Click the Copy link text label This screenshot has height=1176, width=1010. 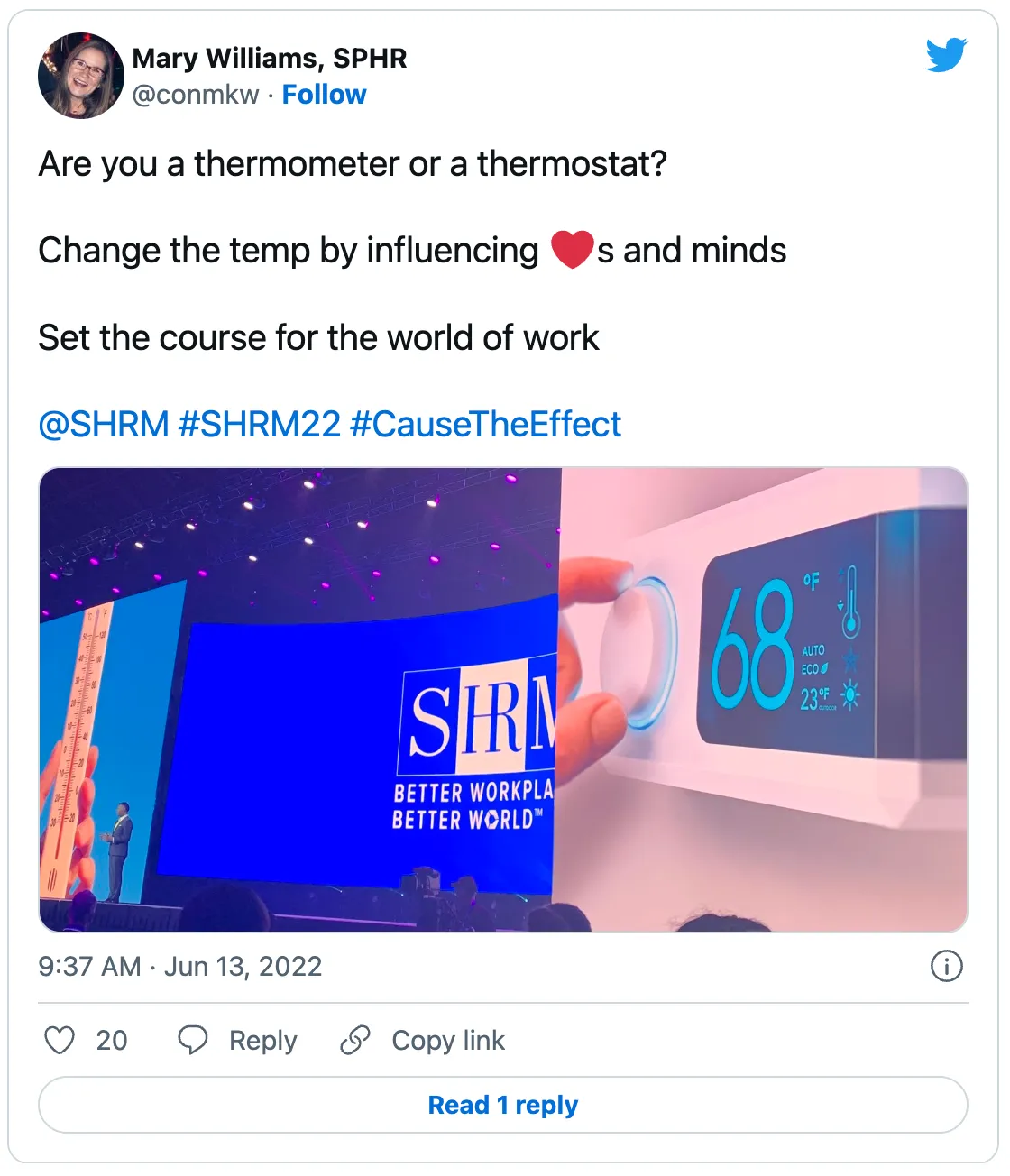[447, 1040]
